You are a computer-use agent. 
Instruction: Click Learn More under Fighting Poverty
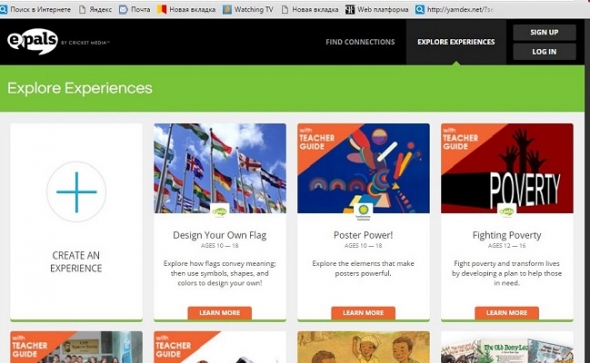[x=507, y=313]
